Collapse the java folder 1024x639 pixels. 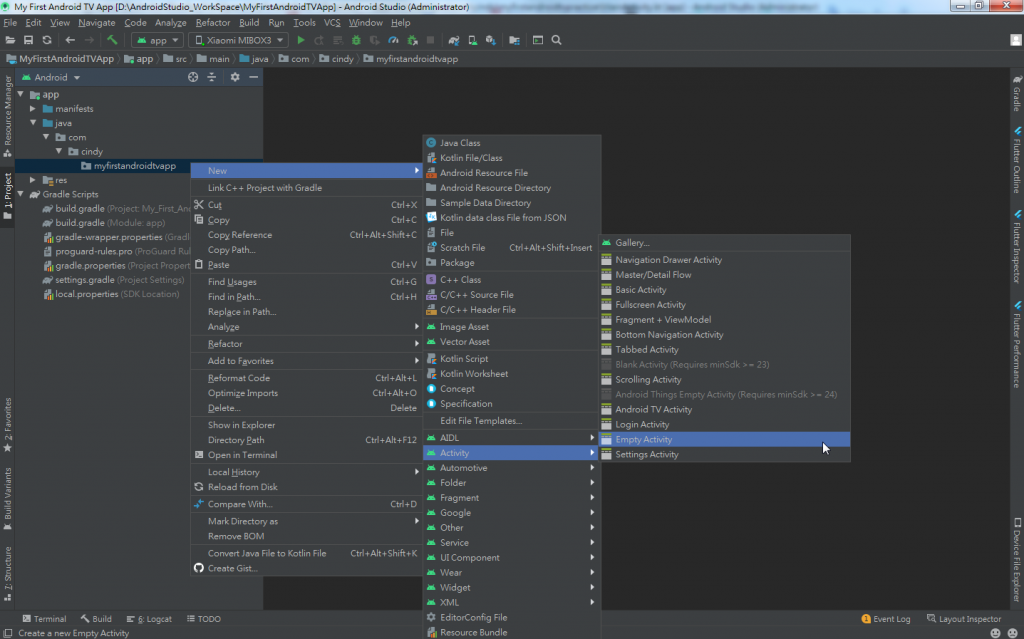click(x=33, y=123)
